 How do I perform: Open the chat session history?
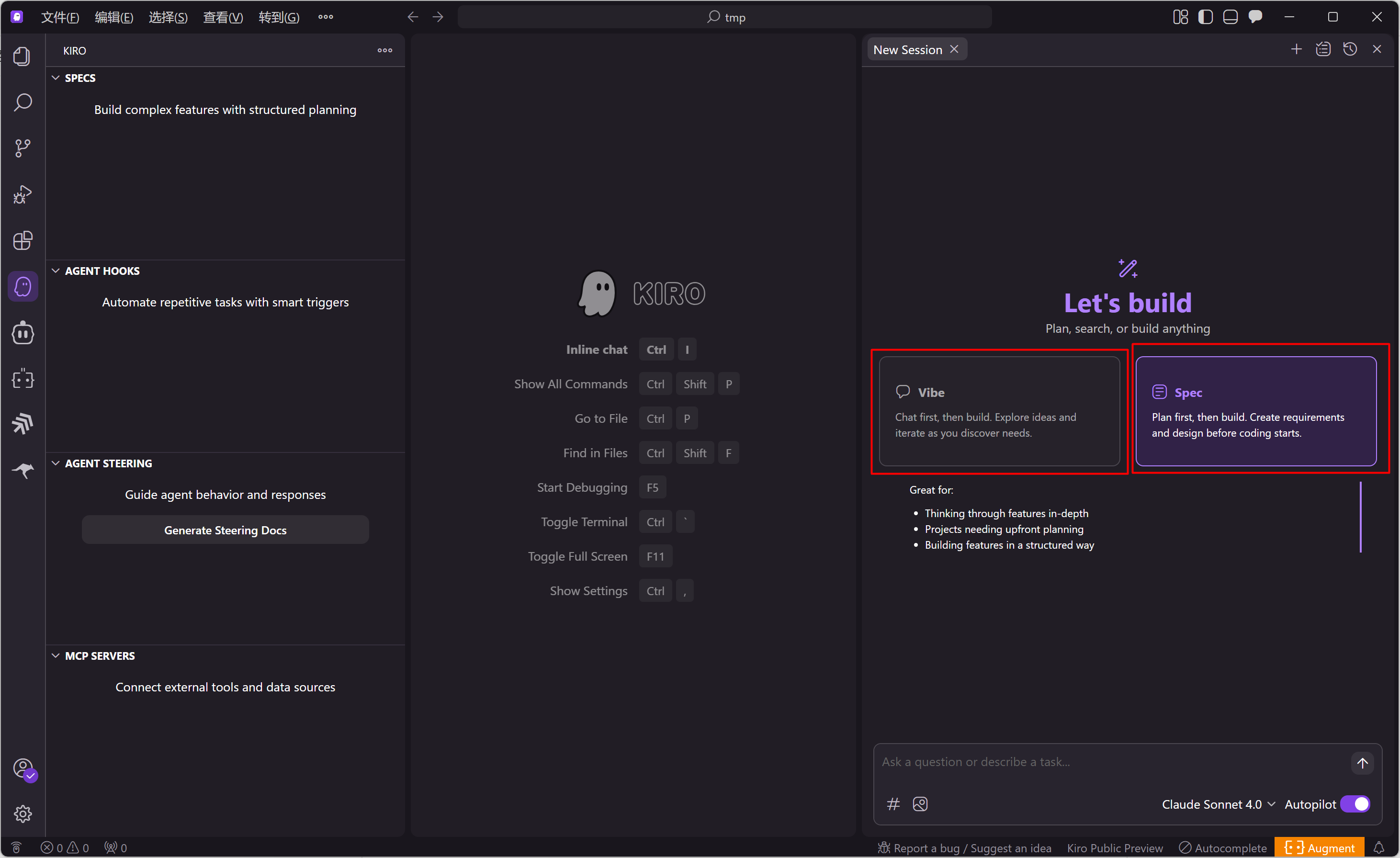point(1350,49)
